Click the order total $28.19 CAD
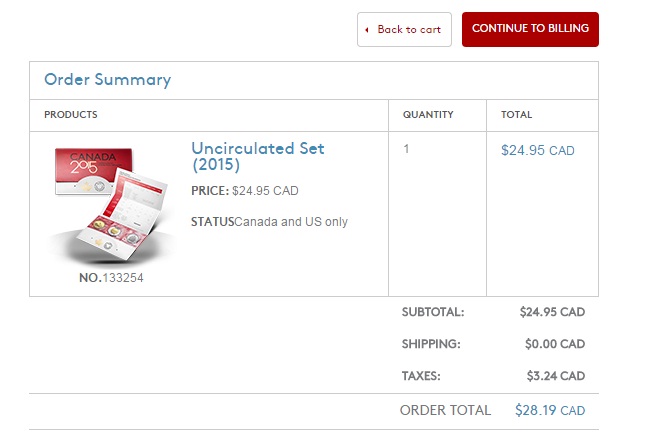This screenshot has width=671, height=437. coord(550,410)
